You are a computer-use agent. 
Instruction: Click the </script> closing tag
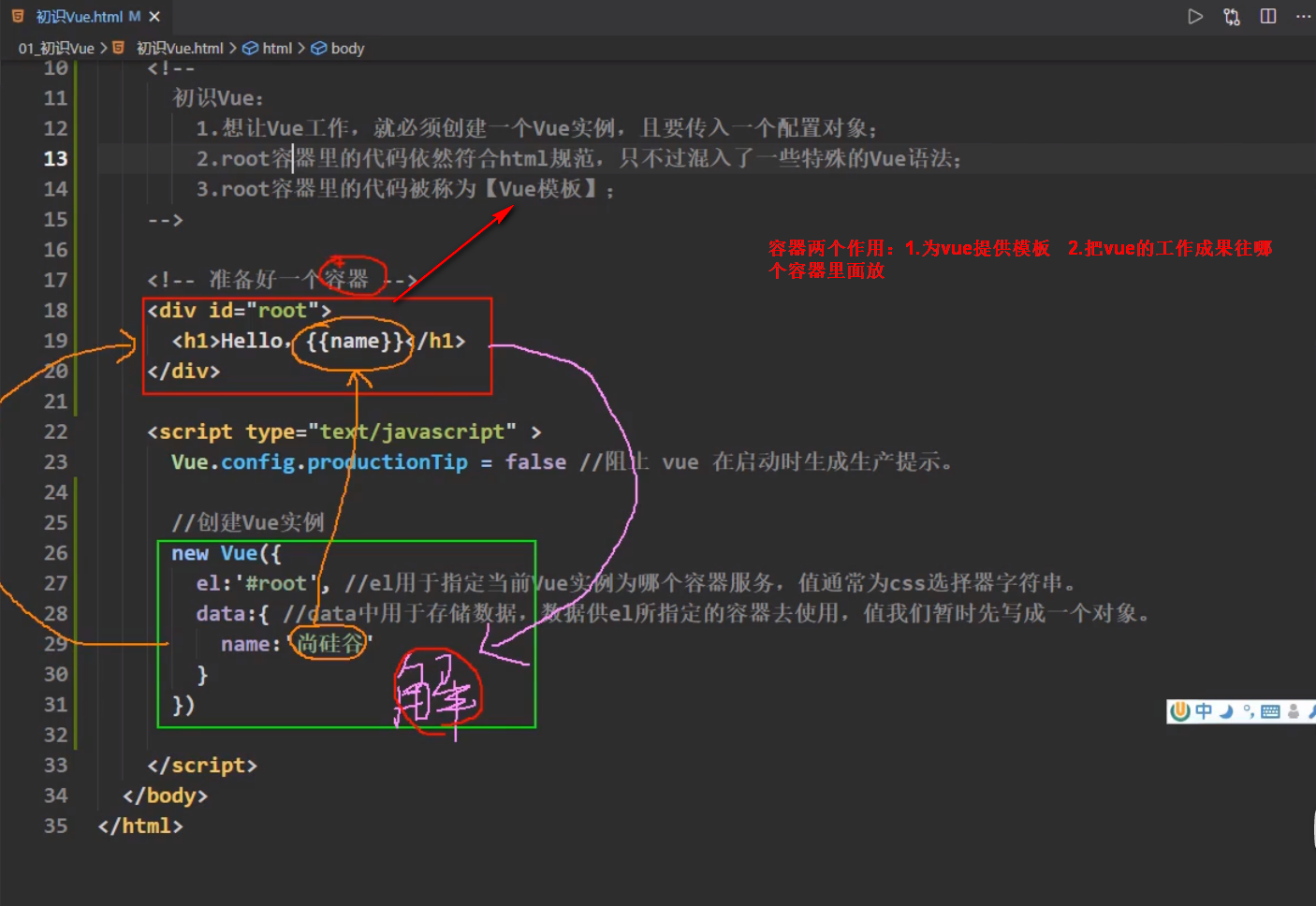click(201, 765)
